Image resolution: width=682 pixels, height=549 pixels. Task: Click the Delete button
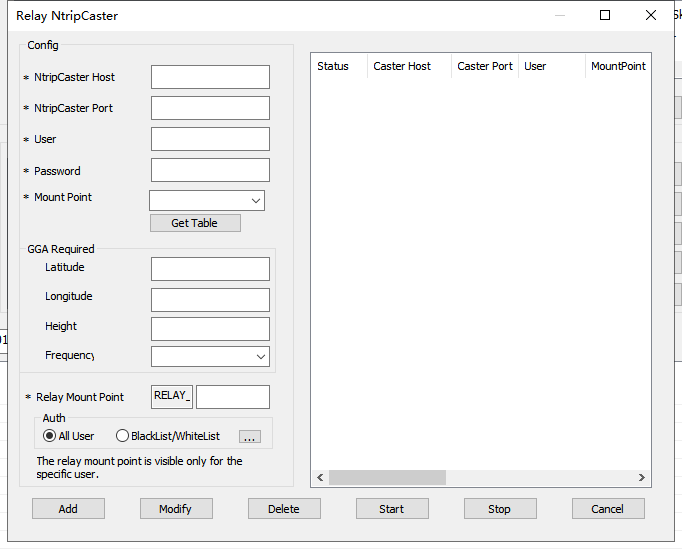pos(284,509)
